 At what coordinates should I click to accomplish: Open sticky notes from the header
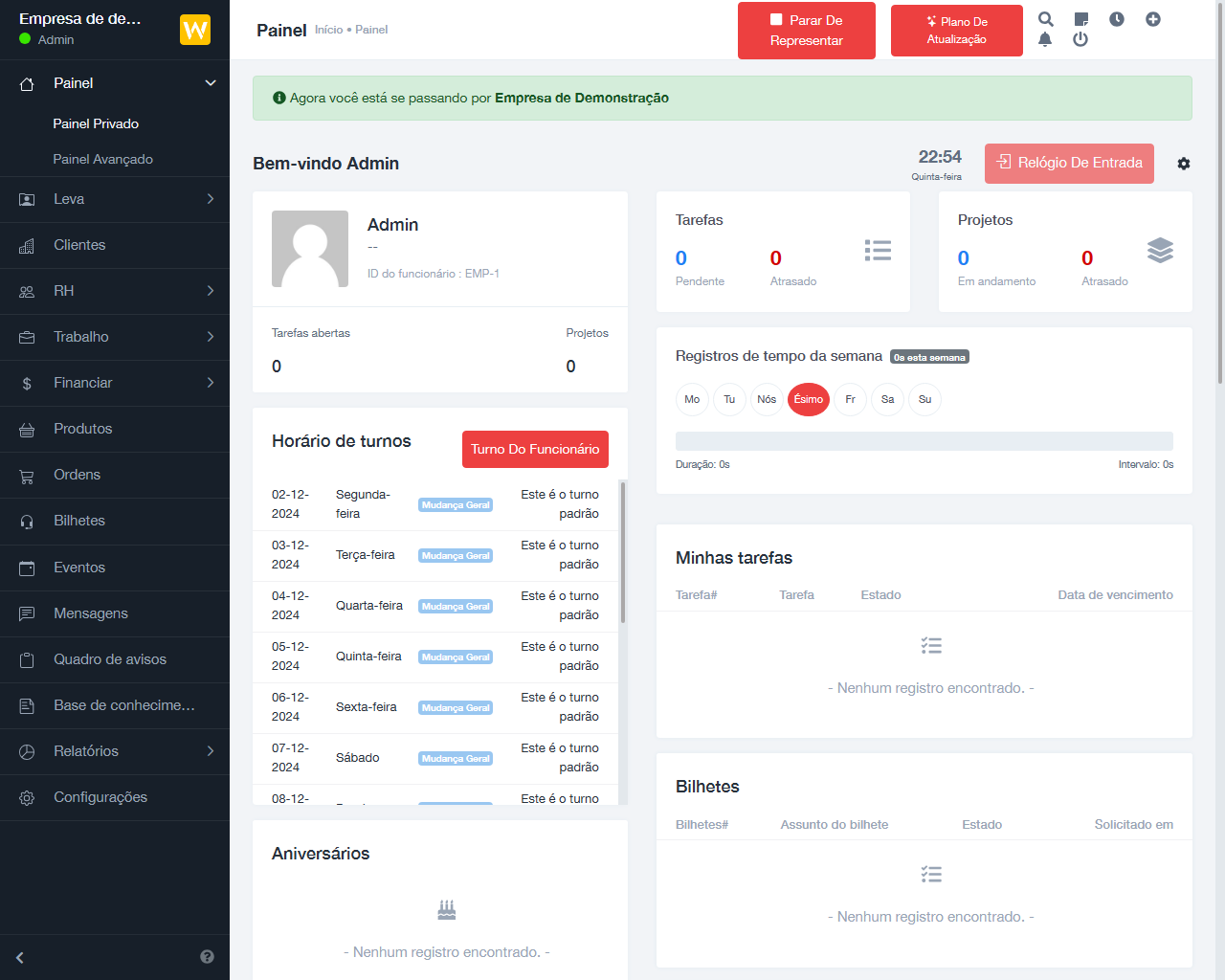[x=1081, y=19]
